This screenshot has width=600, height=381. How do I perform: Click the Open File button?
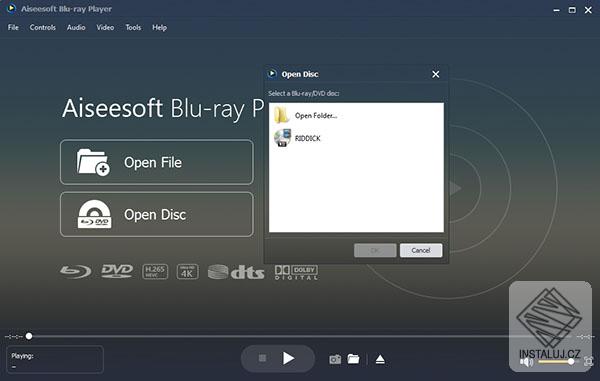pyautogui.click(x=157, y=162)
